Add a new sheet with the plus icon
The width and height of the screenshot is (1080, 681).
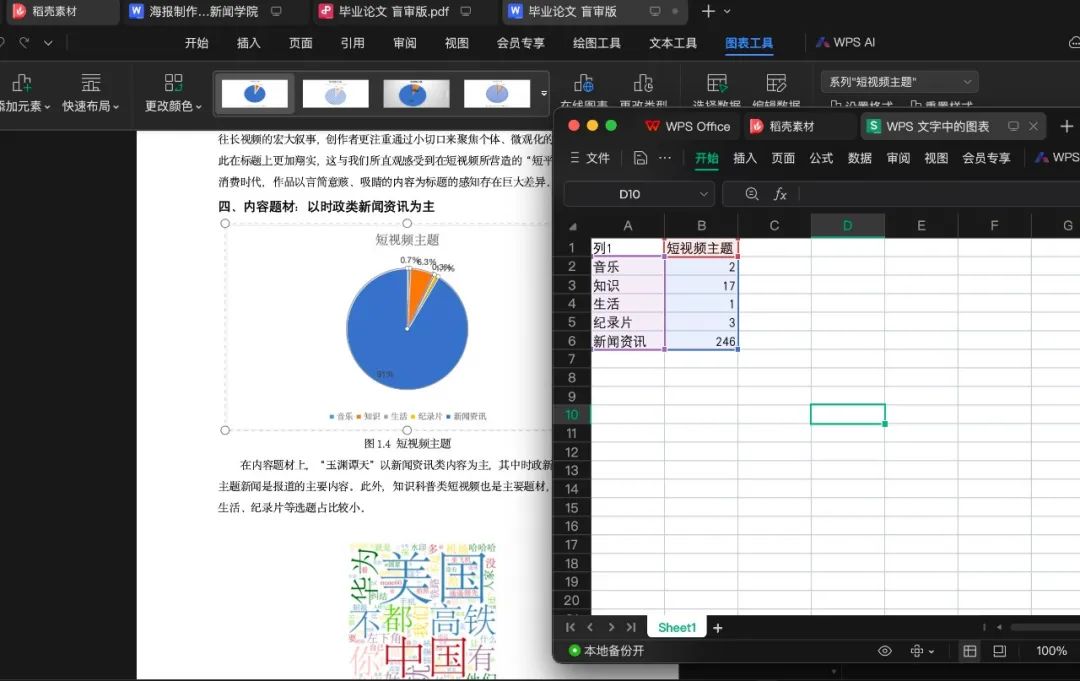point(717,628)
